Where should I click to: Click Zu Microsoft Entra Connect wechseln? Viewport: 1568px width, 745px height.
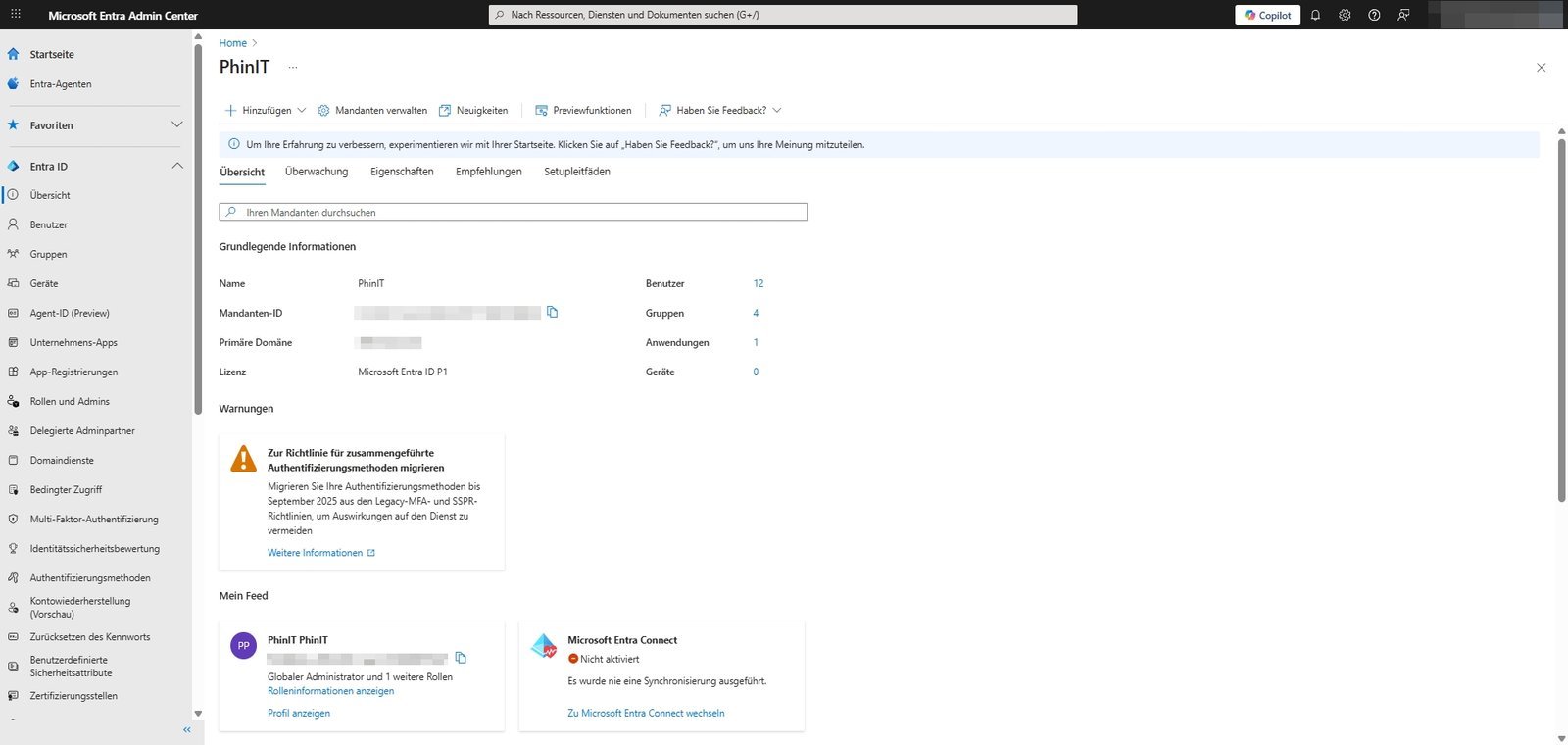pyautogui.click(x=646, y=713)
